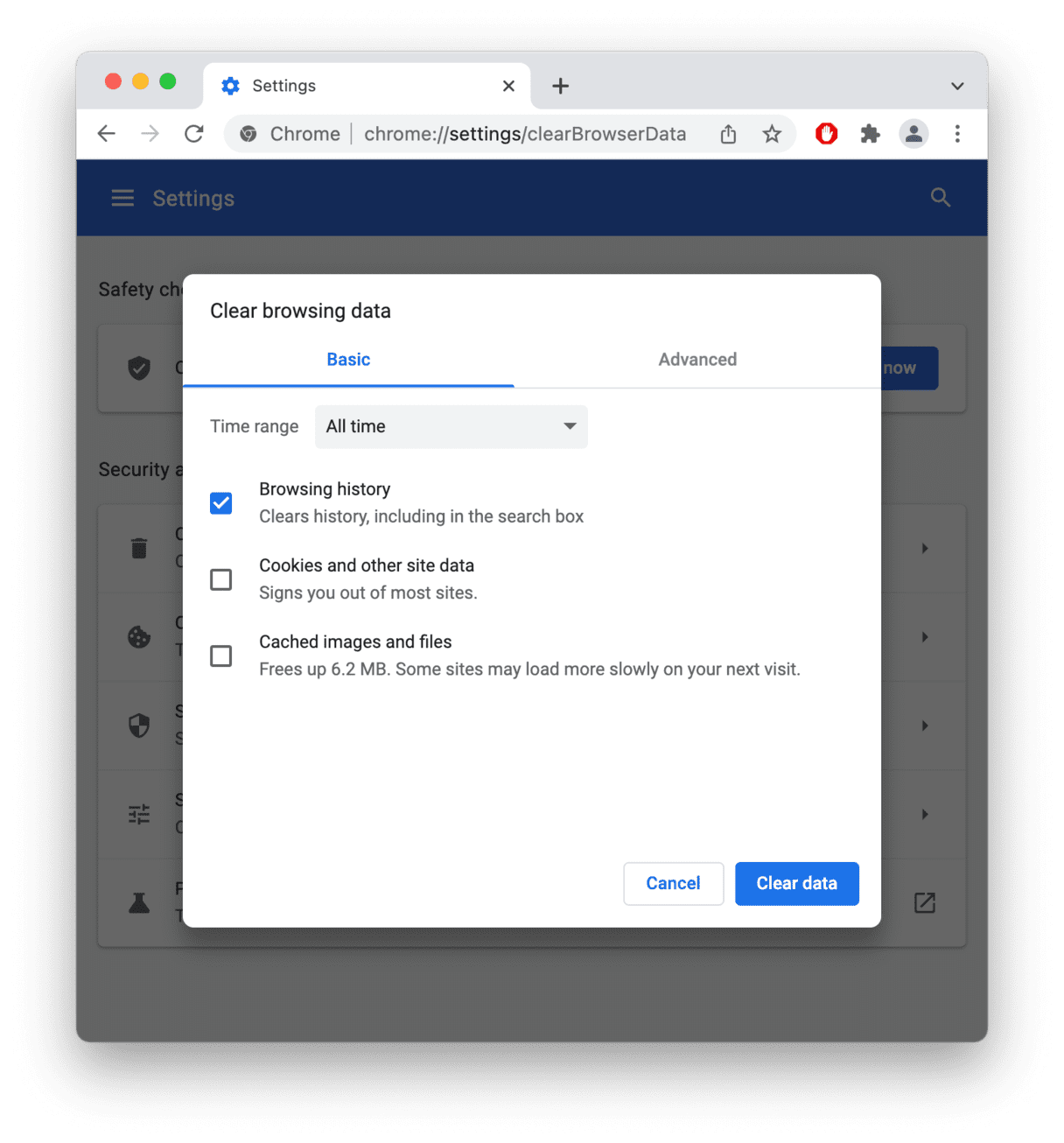1064x1143 pixels.
Task: Click the address bar URL field
Action: point(525,134)
